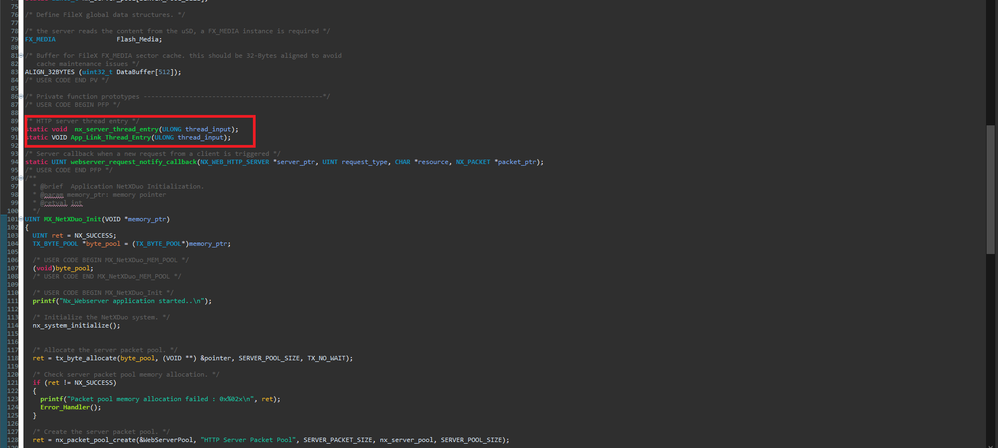
Task: Click the Flash_Media variable name
Action: pos(139,39)
